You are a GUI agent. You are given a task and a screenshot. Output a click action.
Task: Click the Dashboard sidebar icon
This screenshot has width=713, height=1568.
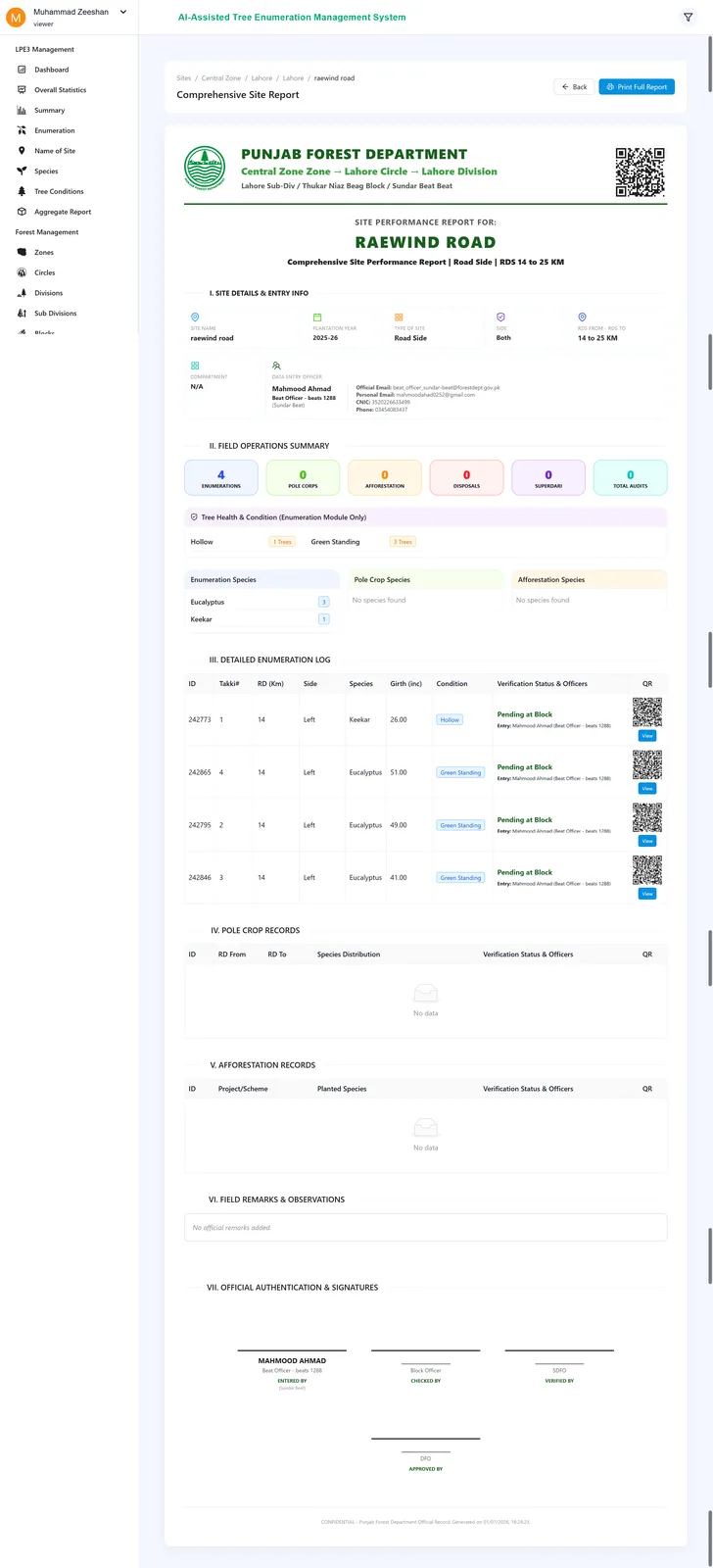[x=22, y=70]
